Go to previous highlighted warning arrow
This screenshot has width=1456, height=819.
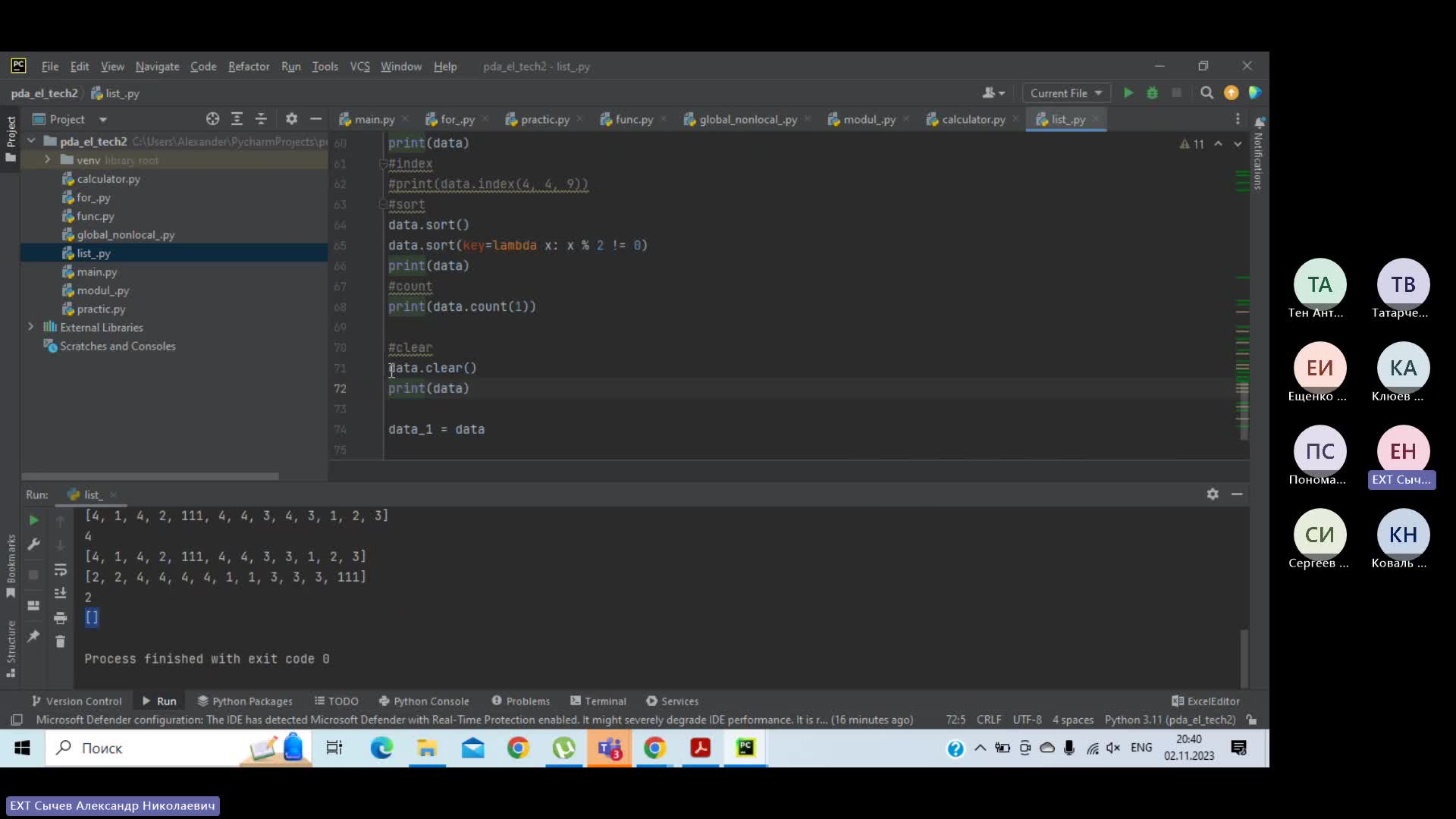click(1218, 143)
